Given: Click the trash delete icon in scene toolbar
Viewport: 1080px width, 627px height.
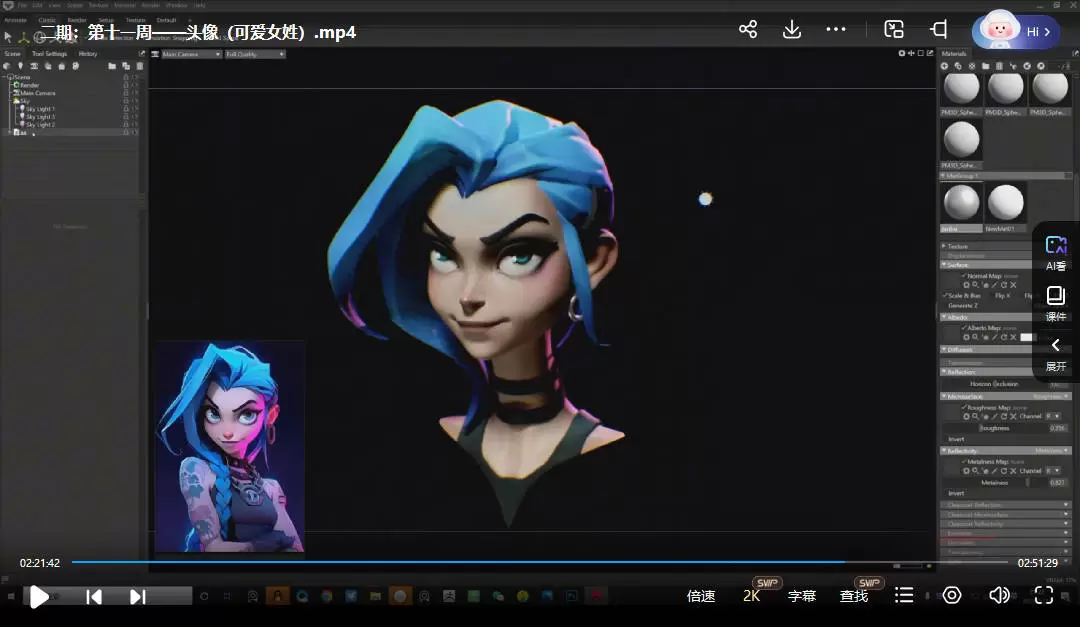Looking at the screenshot, I should 140,66.
